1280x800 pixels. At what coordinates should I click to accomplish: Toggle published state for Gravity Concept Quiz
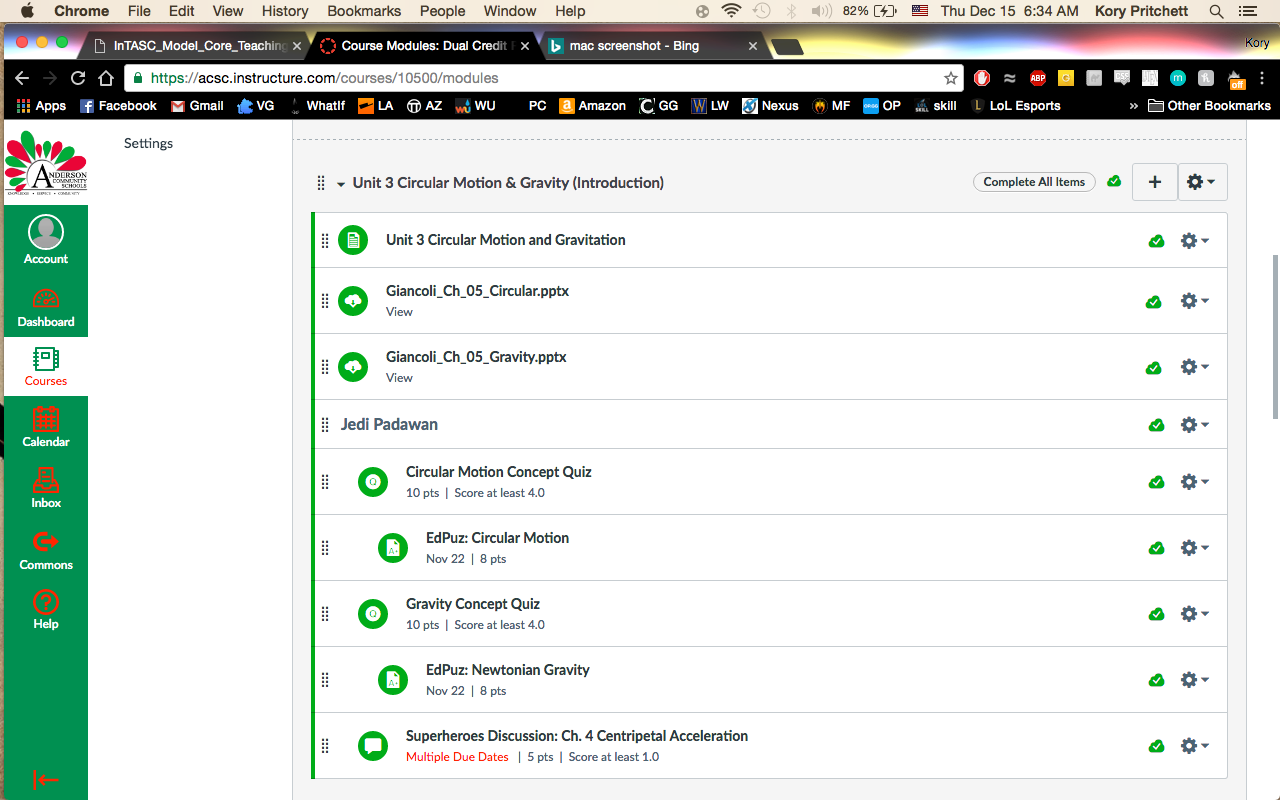pos(1156,614)
